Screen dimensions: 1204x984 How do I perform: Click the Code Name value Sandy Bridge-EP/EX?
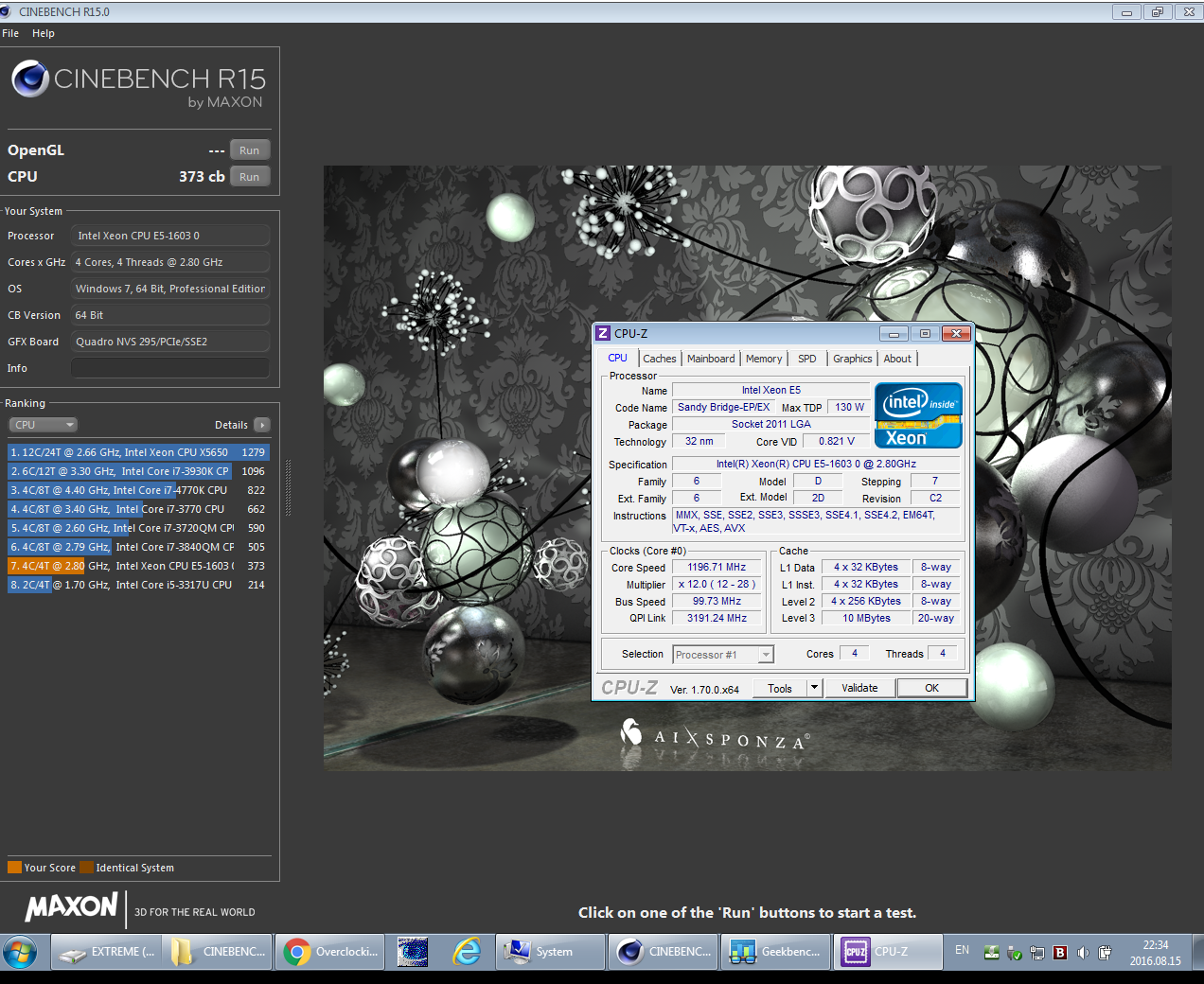(x=723, y=407)
